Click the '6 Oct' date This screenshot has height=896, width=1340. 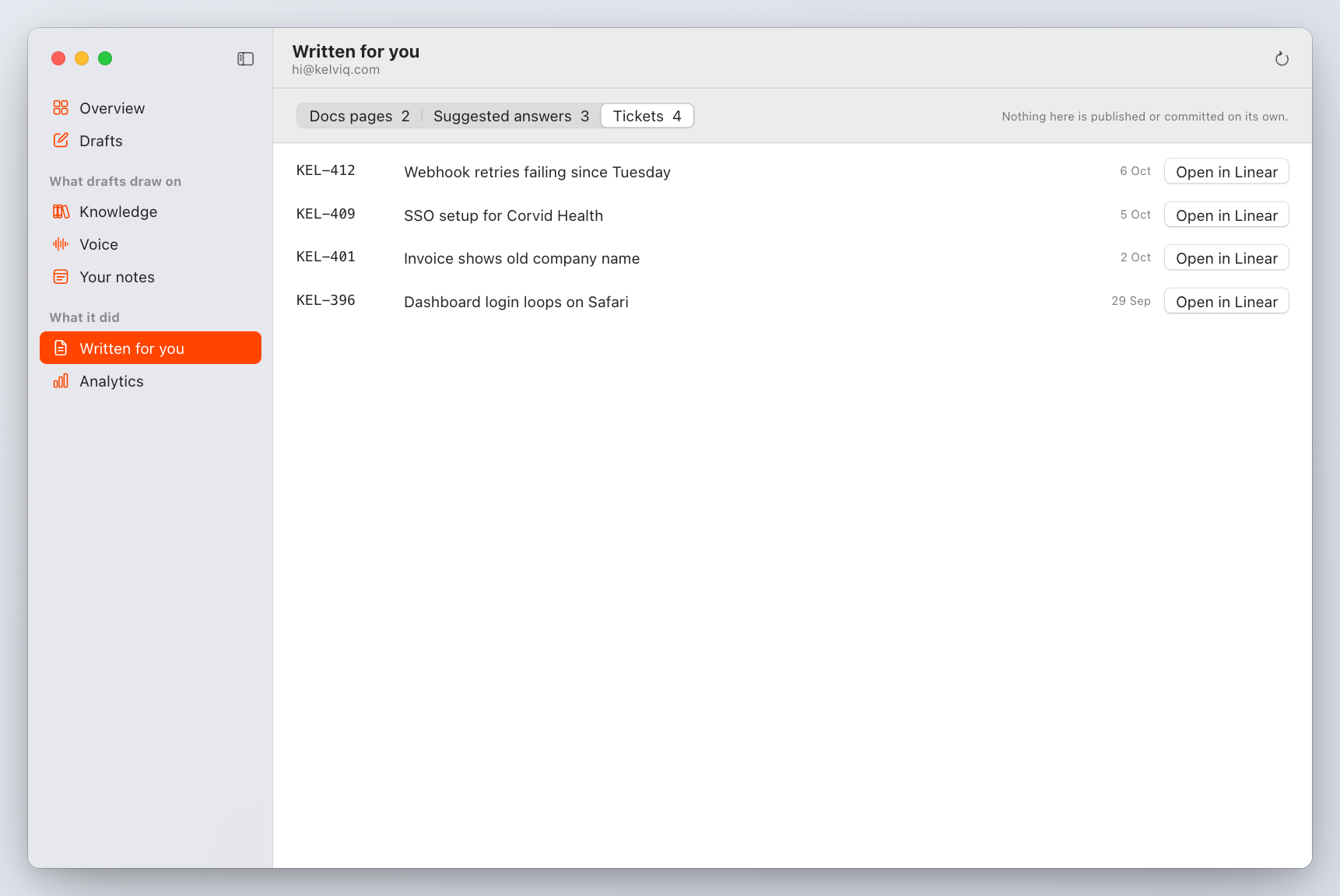tap(1135, 171)
